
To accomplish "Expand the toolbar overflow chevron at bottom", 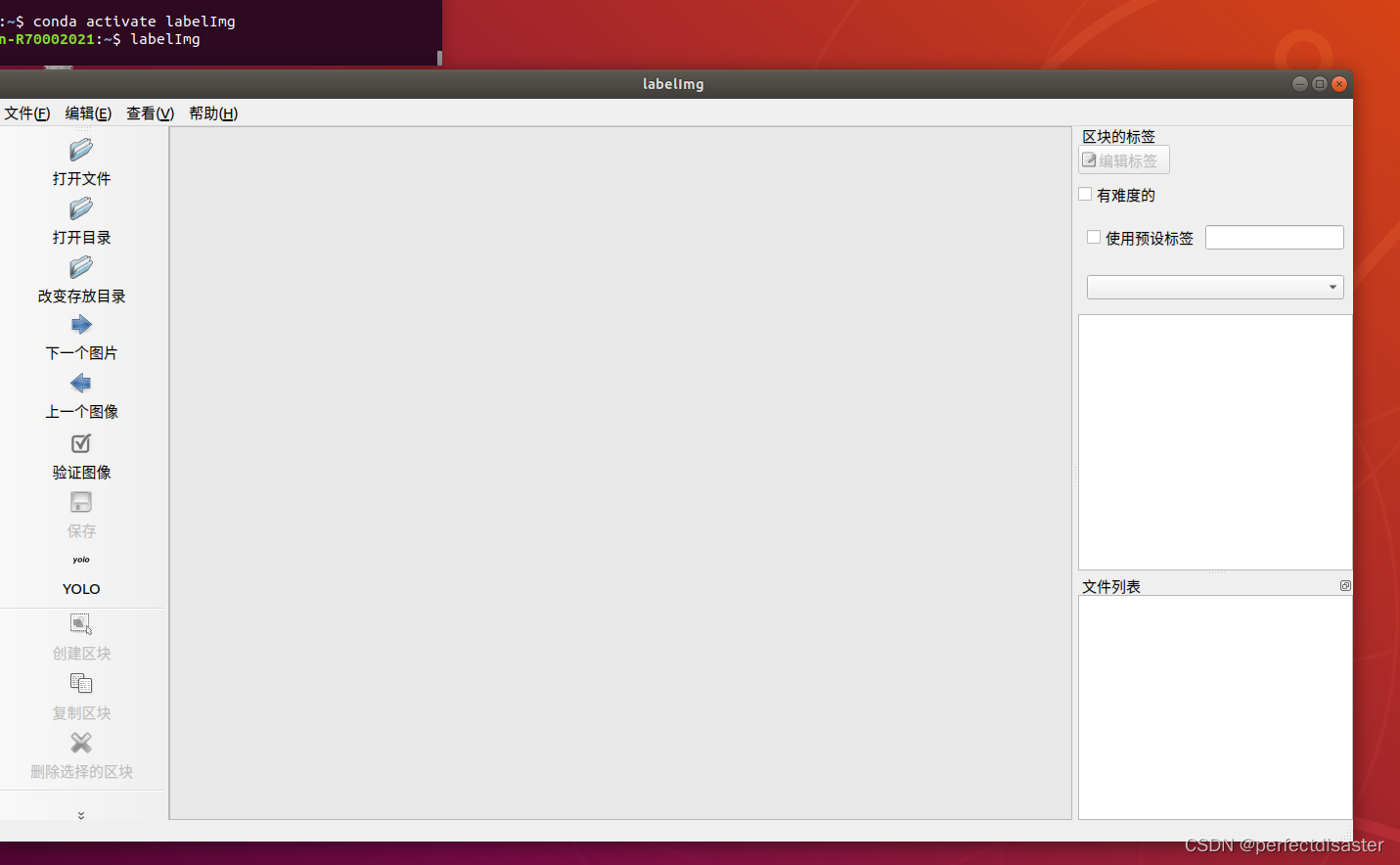I will tap(81, 815).
